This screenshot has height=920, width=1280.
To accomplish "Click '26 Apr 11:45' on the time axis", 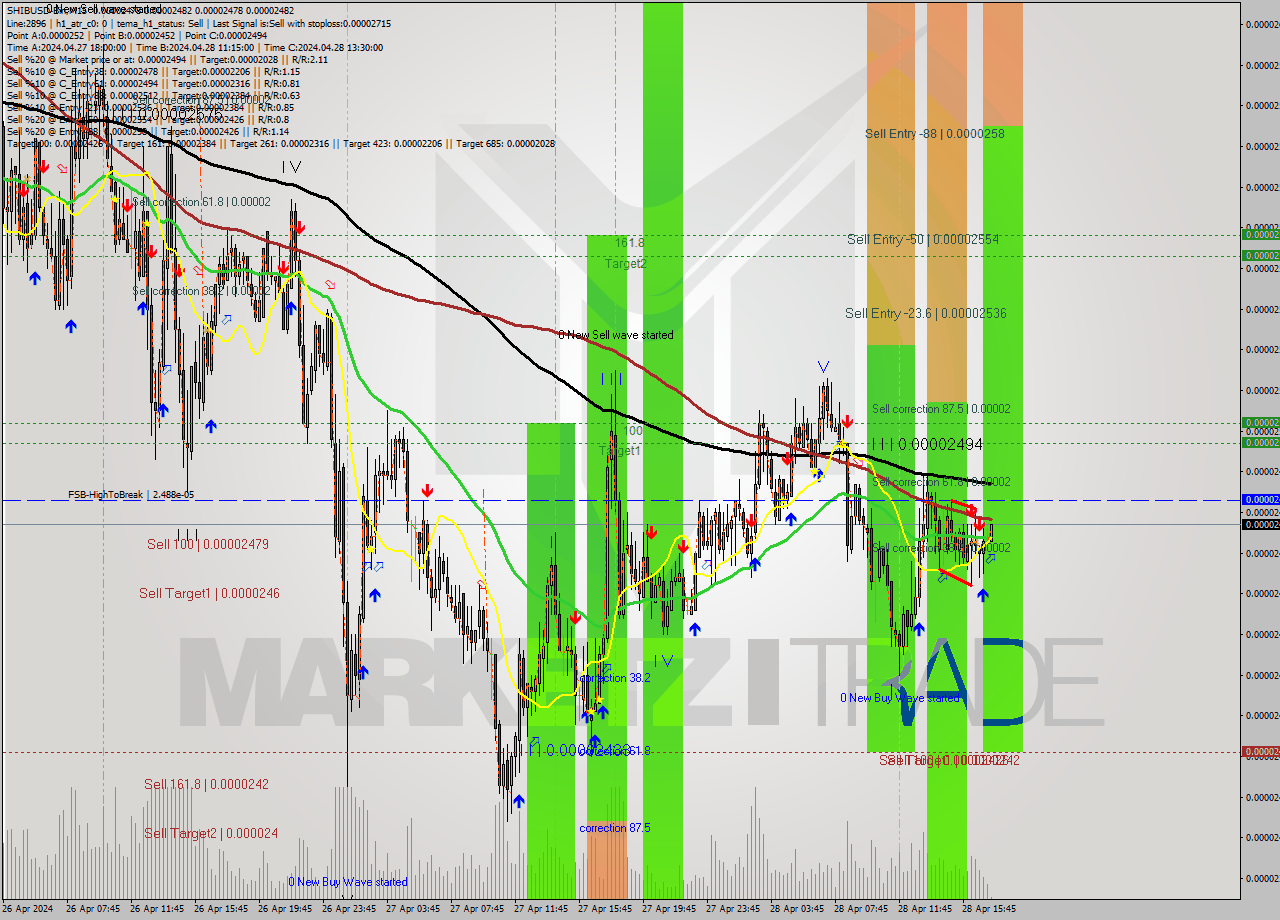I will pyautogui.click(x=159, y=909).
